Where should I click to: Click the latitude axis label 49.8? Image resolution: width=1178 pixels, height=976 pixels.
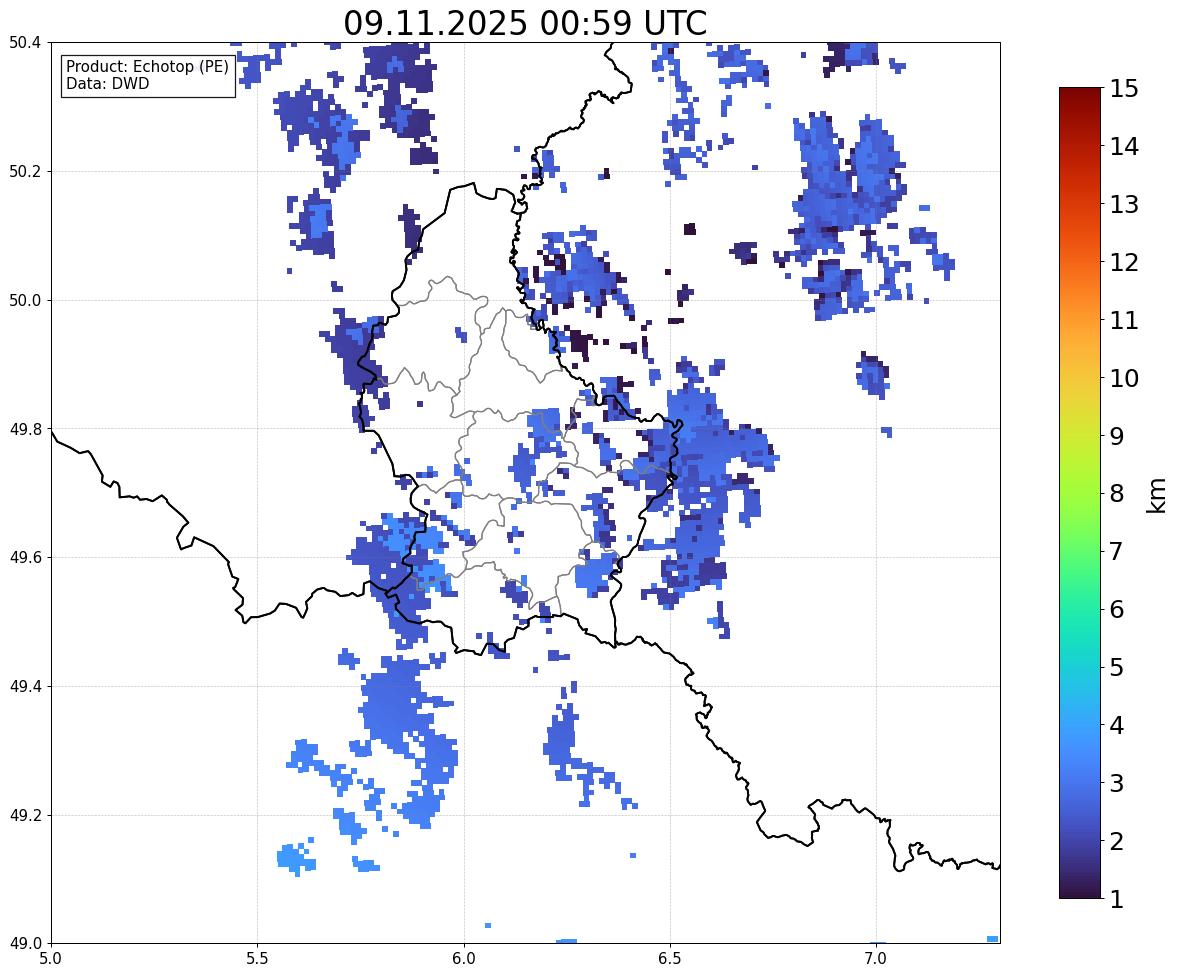25,429
